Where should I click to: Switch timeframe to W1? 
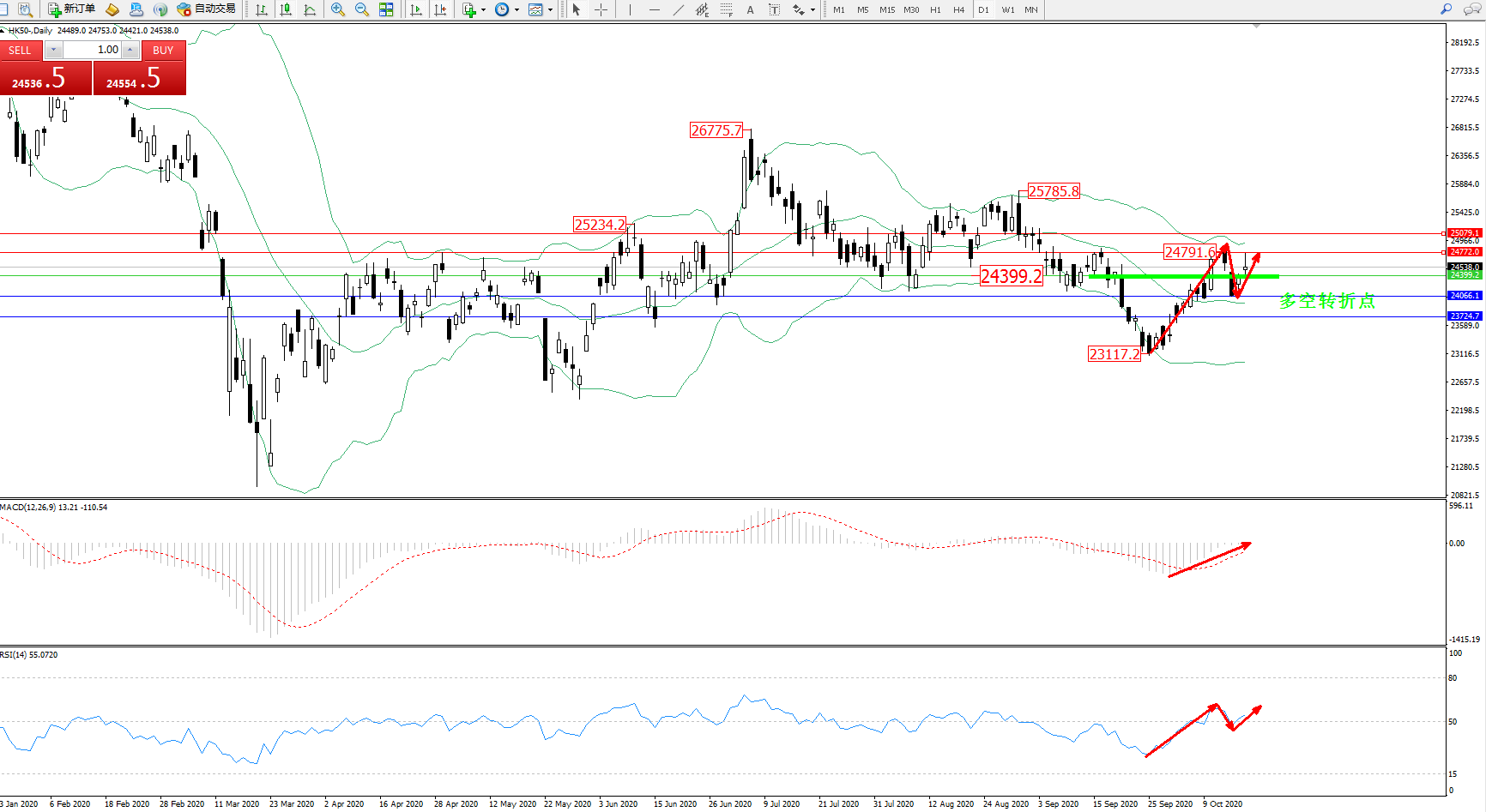[1008, 10]
